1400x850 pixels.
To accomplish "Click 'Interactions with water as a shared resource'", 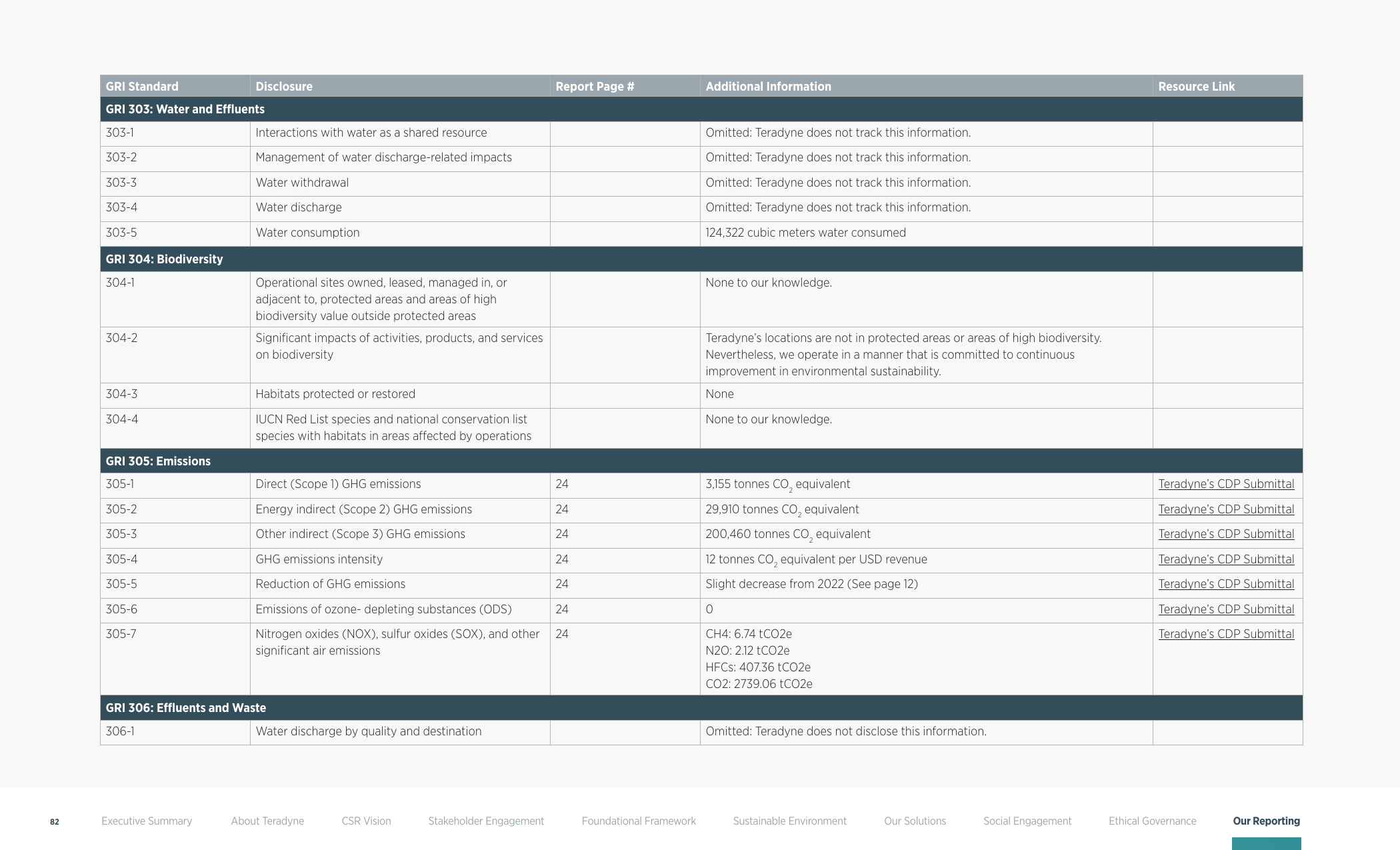I will pyautogui.click(x=371, y=133).
